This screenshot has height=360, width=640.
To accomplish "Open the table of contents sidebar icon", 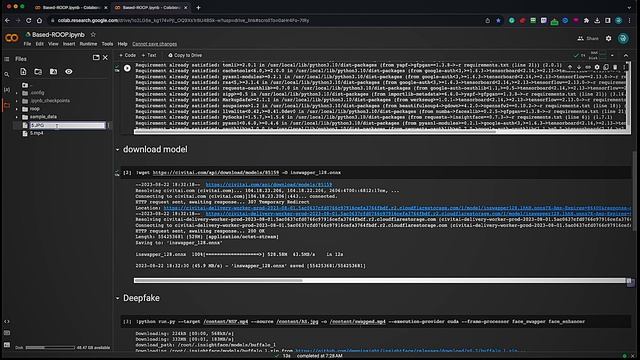I will click(x=7, y=59).
